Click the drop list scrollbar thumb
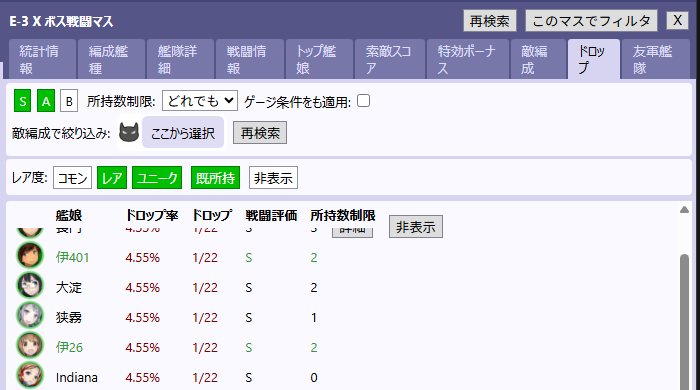This screenshot has width=700, height=390. (684, 321)
